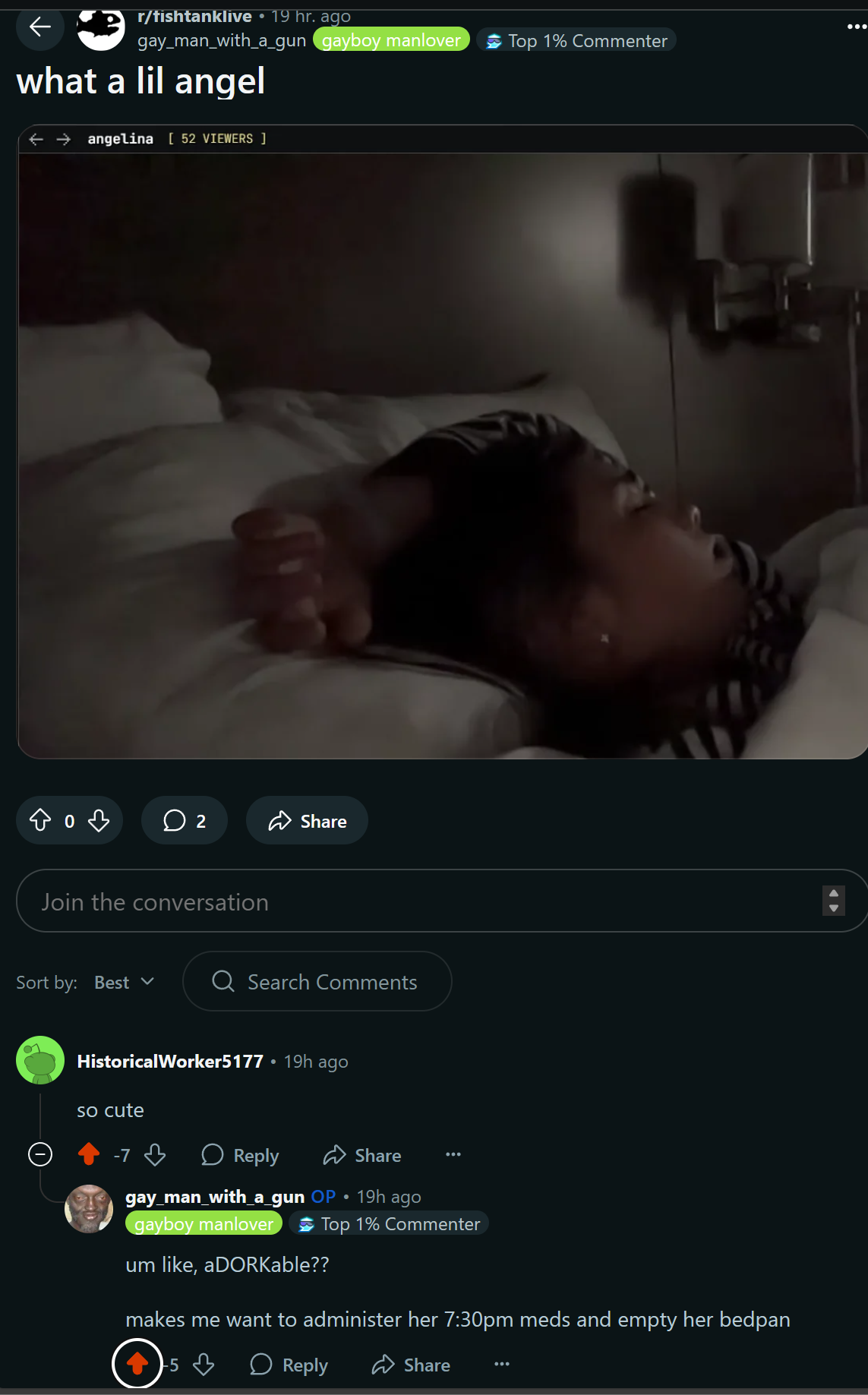Go back using the top-left arrow

click(x=39, y=27)
